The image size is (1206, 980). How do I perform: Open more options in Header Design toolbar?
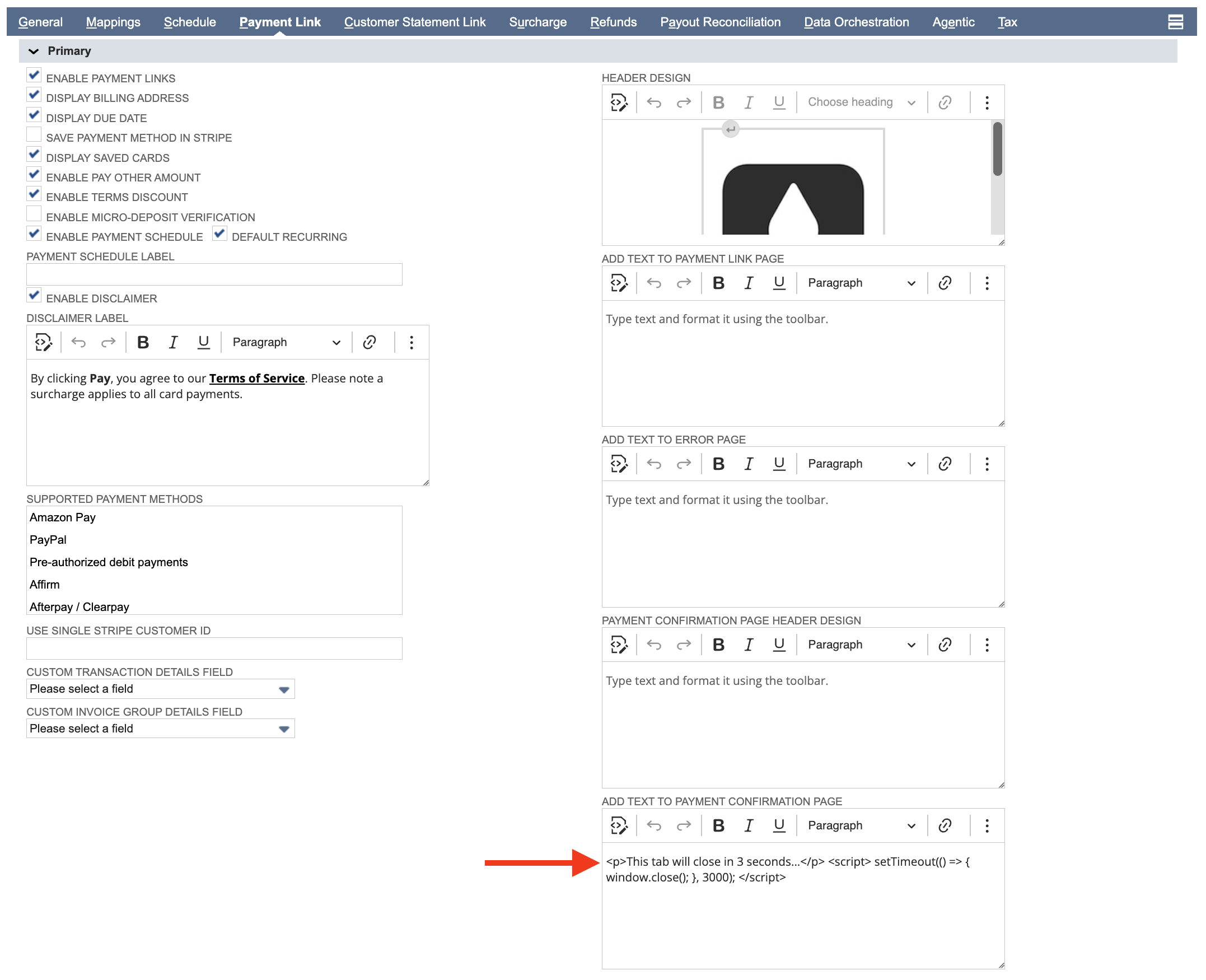[987, 102]
